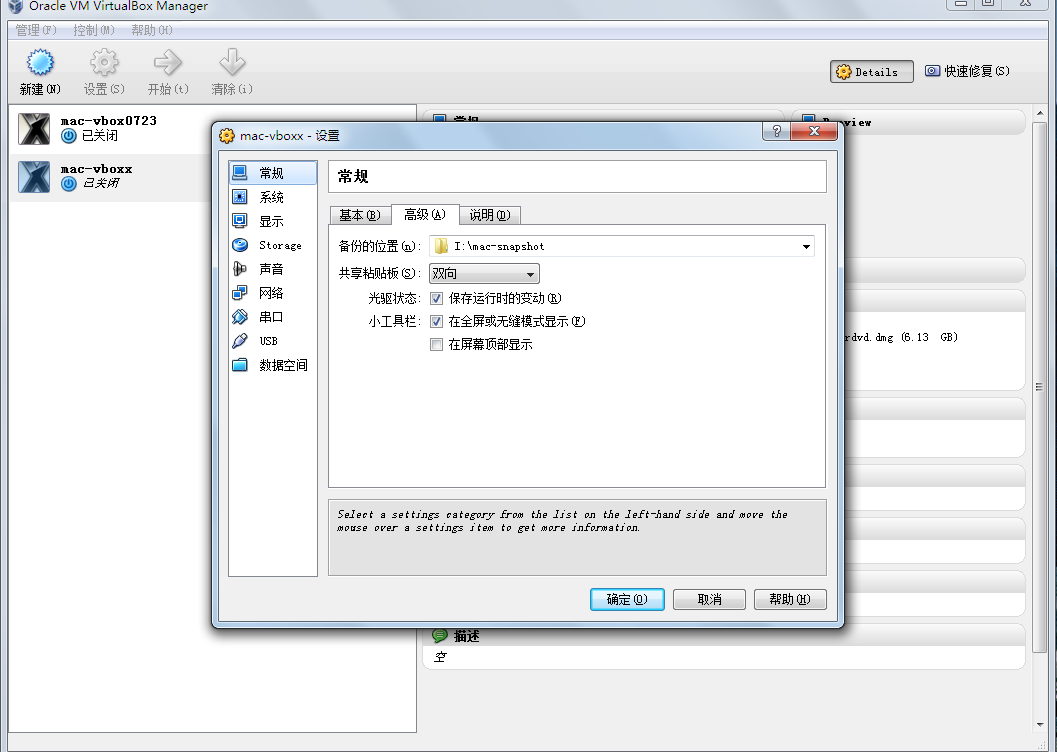
Task: Click the I:\mac-snapshot path text
Action: point(499,247)
